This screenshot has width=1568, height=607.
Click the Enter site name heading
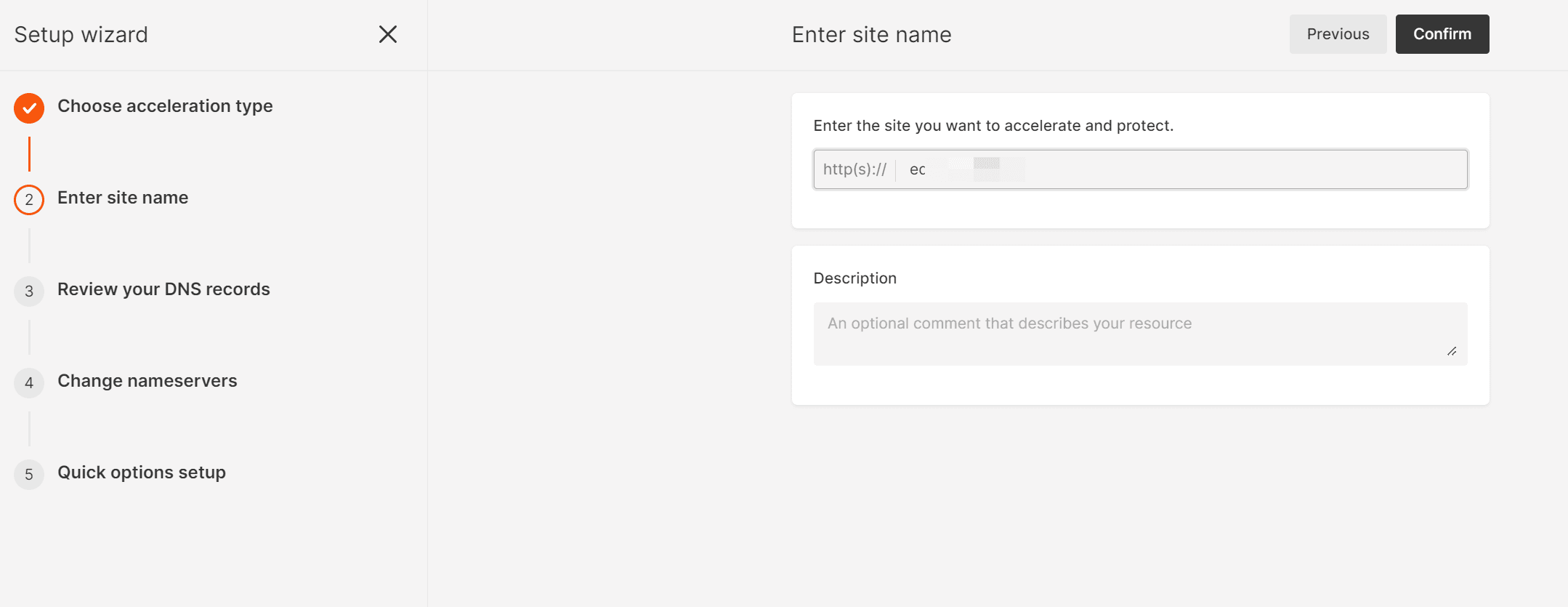[871, 35]
